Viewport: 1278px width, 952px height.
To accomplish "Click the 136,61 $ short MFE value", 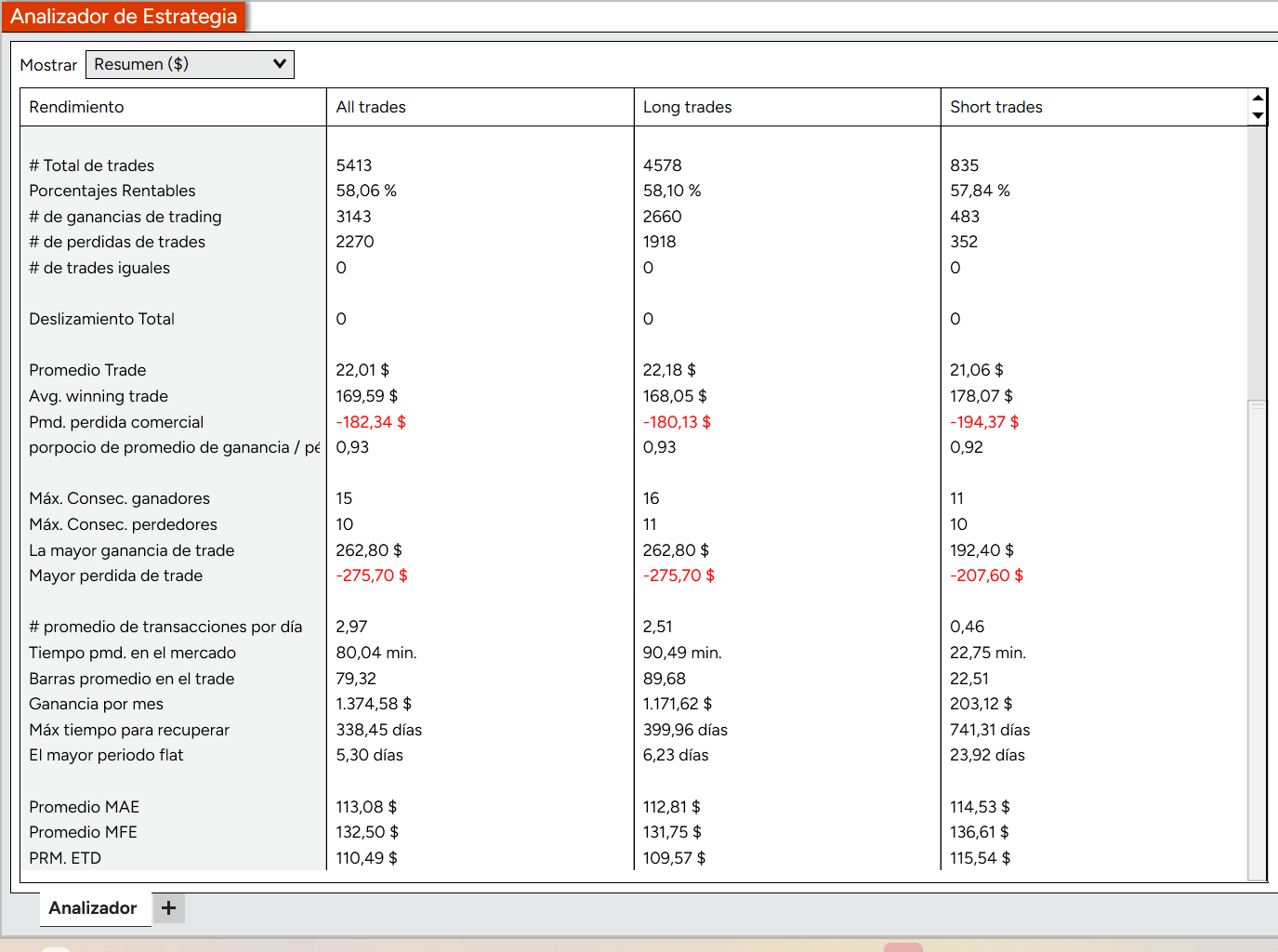I will (979, 832).
